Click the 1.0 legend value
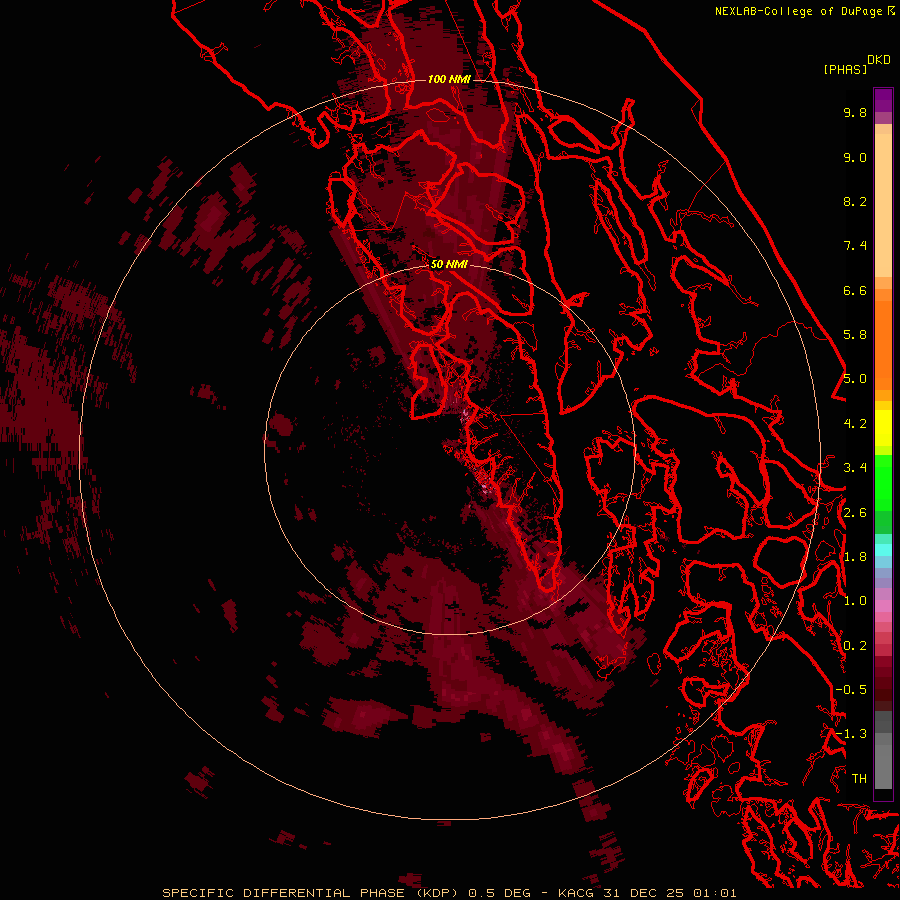This screenshot has height=900, width=900. [855, 601]
